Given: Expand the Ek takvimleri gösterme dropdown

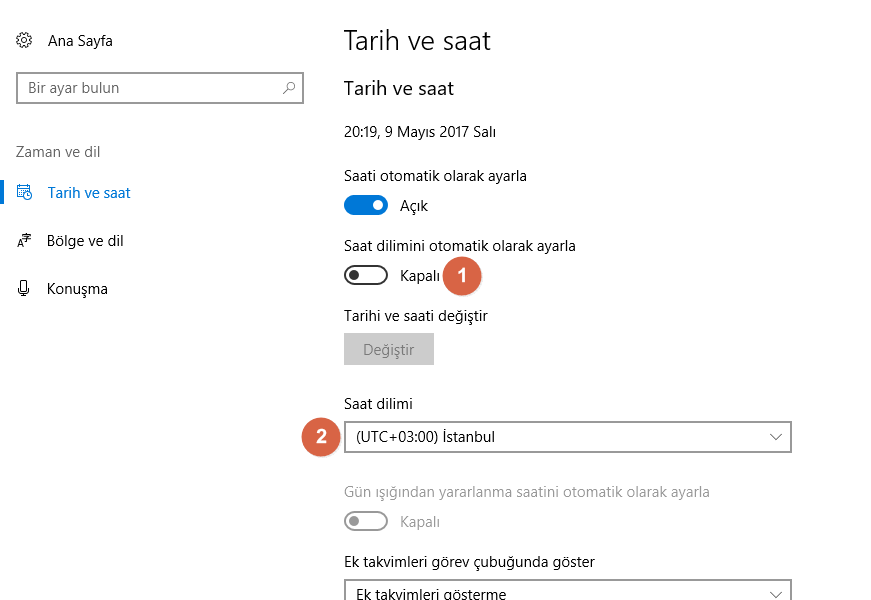Looking at the screenshot, I should click(x=567, y=590).
